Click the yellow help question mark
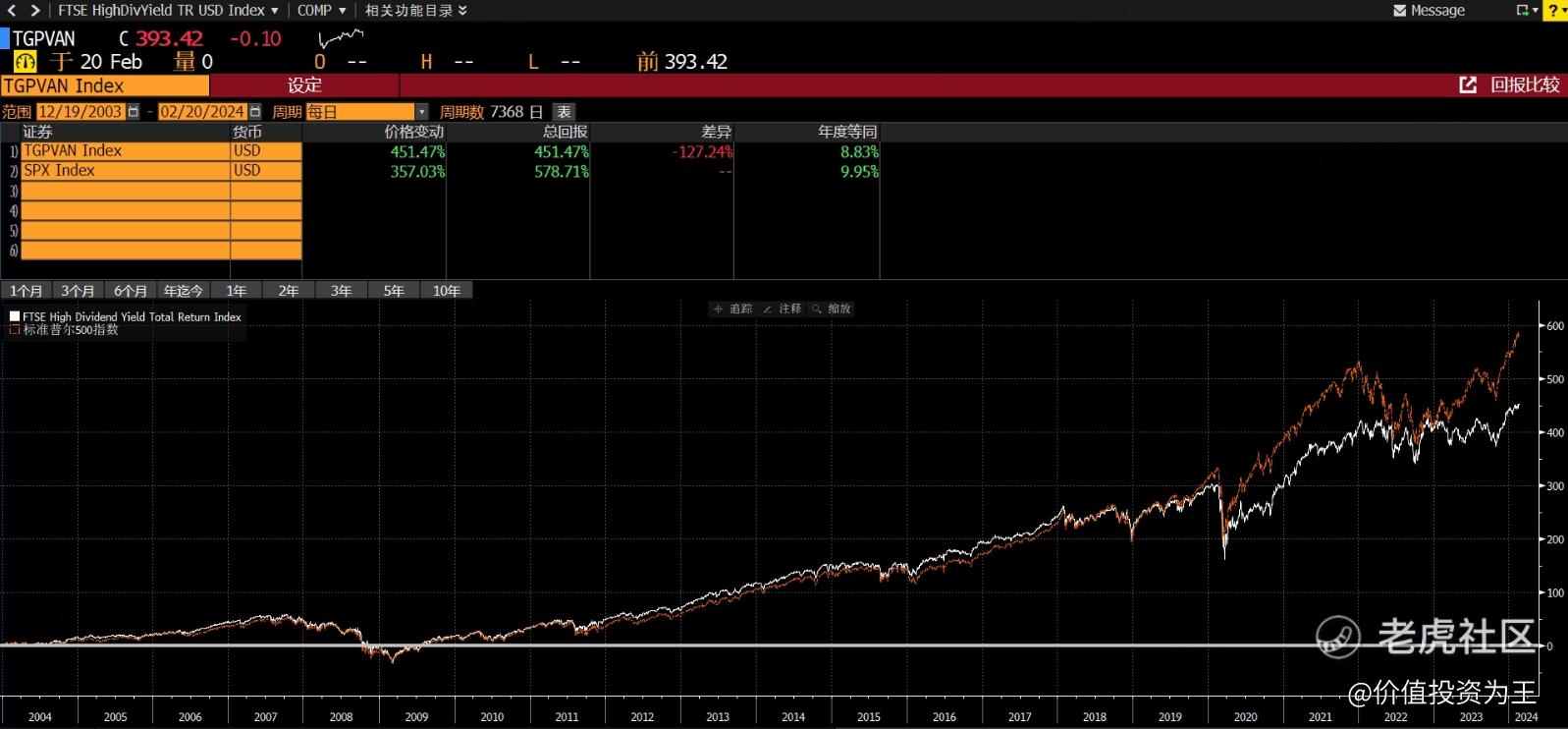Screen dimensions: 1568x729 coord(1553,11)
